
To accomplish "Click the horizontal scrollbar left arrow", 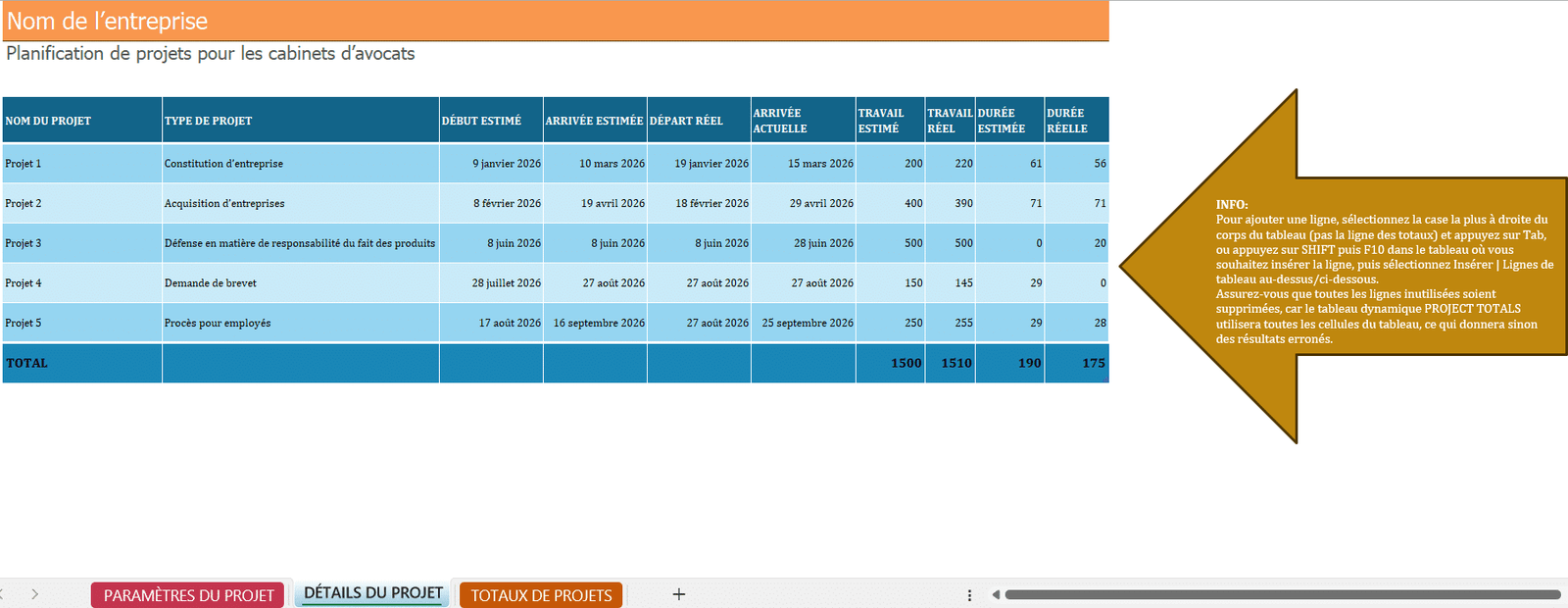I will click(x=996, y=594).
